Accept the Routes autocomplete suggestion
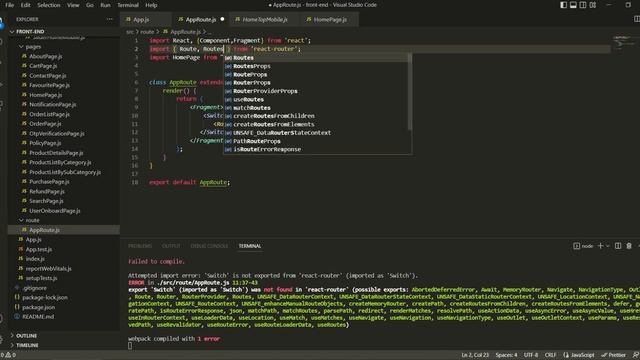Screen dimensions: 640x360 (316, 58)
